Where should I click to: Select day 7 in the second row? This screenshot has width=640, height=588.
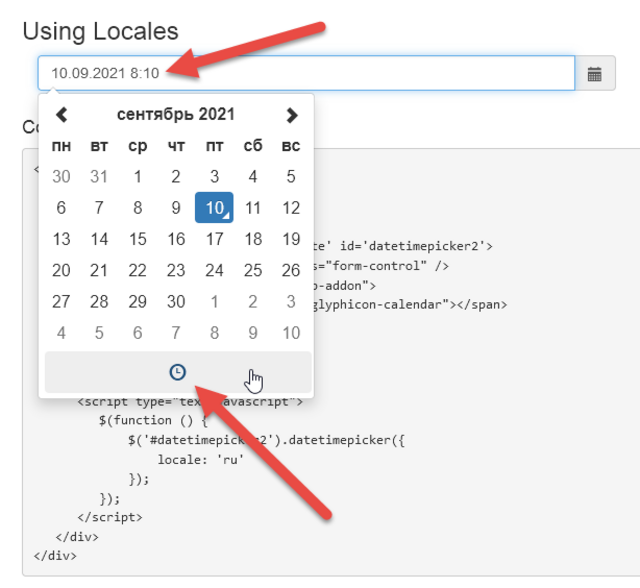pyautogui.click(x=99, y=208)
